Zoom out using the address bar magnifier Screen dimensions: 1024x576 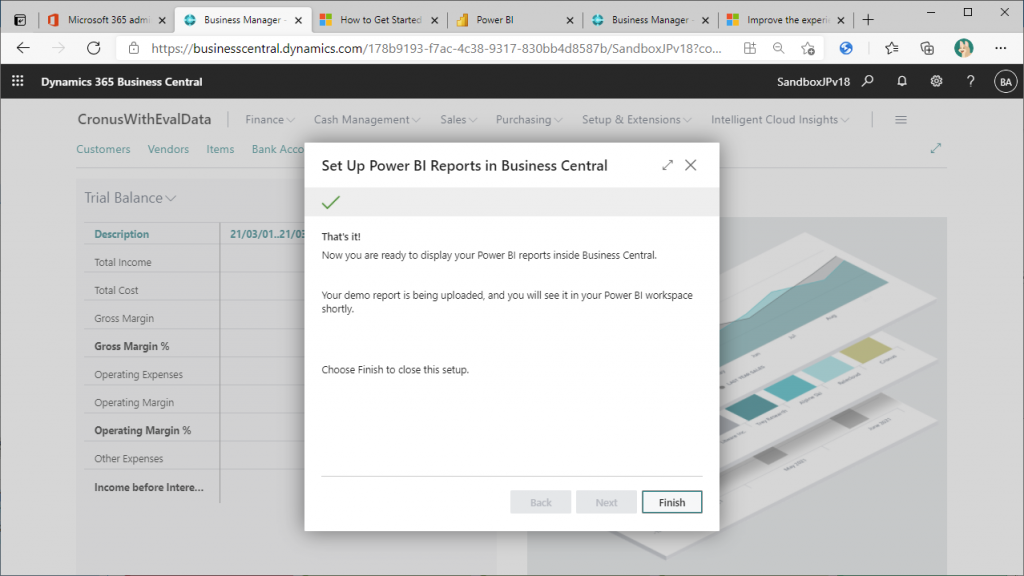click(x=778, y=48)
